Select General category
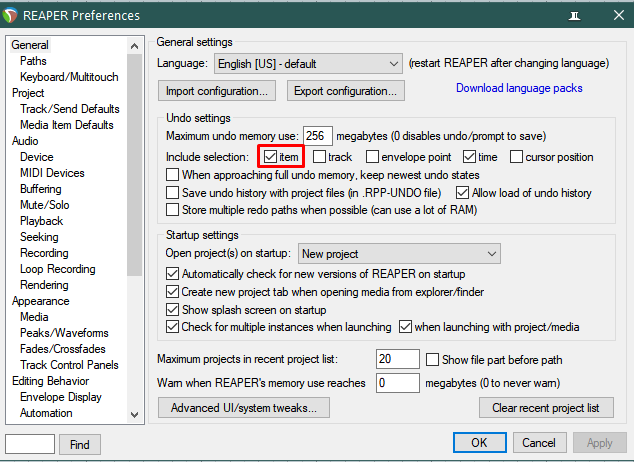This screenshot has height=462, width=634. pos(30,45)
